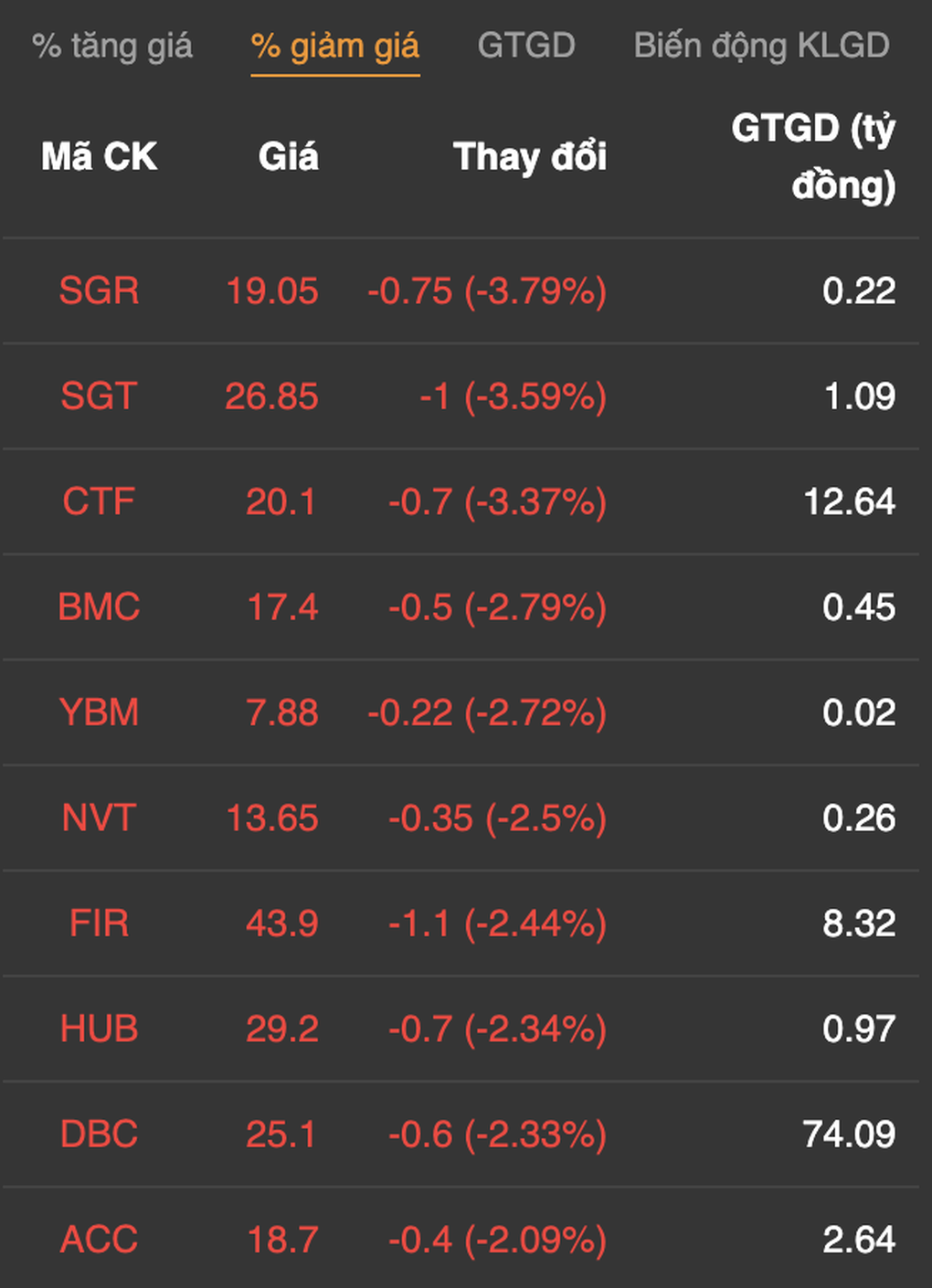This screenshot has height=1288, width=932.
Task: Open the Biến động KLGD tab
Action: pyautogui.click(x=761, y=46)
